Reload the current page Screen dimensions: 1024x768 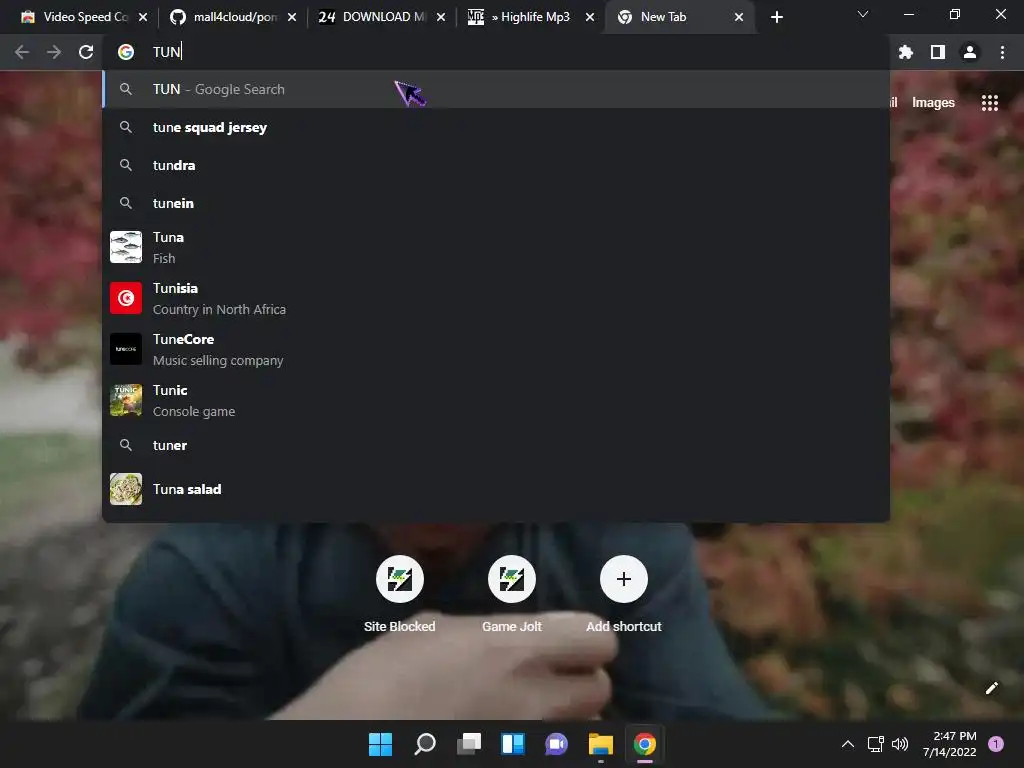pyautogui.click(x=86, y=52)
